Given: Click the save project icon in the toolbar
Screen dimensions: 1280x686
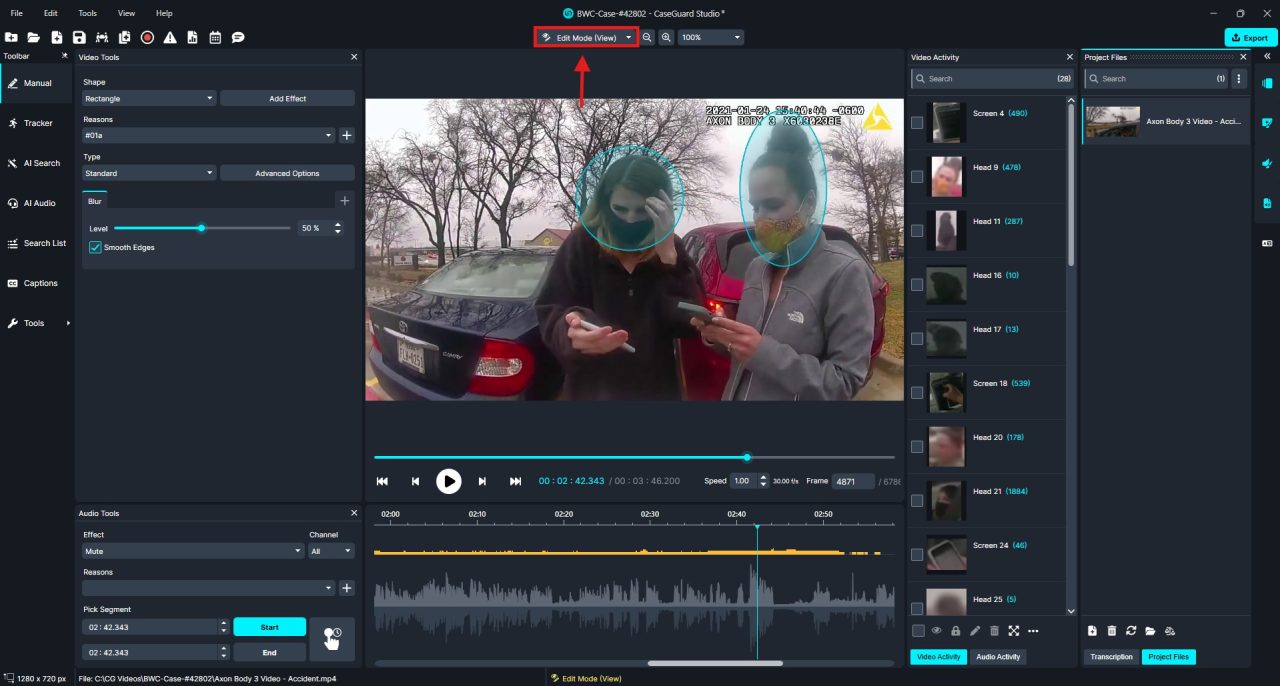Looking at the screenshot, I should 79,37.
